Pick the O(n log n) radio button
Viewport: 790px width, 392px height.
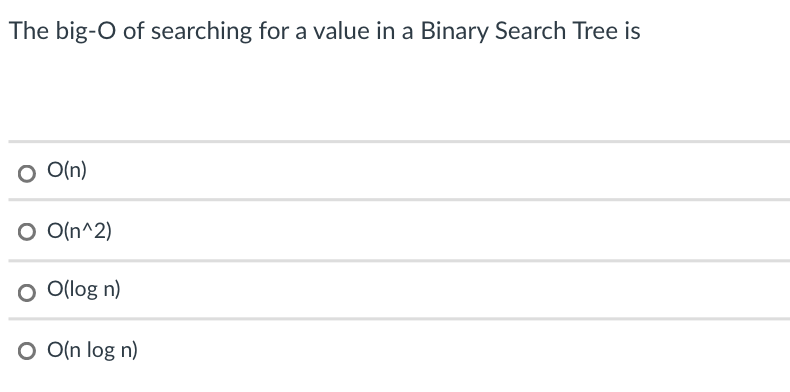tap(27, 351)
